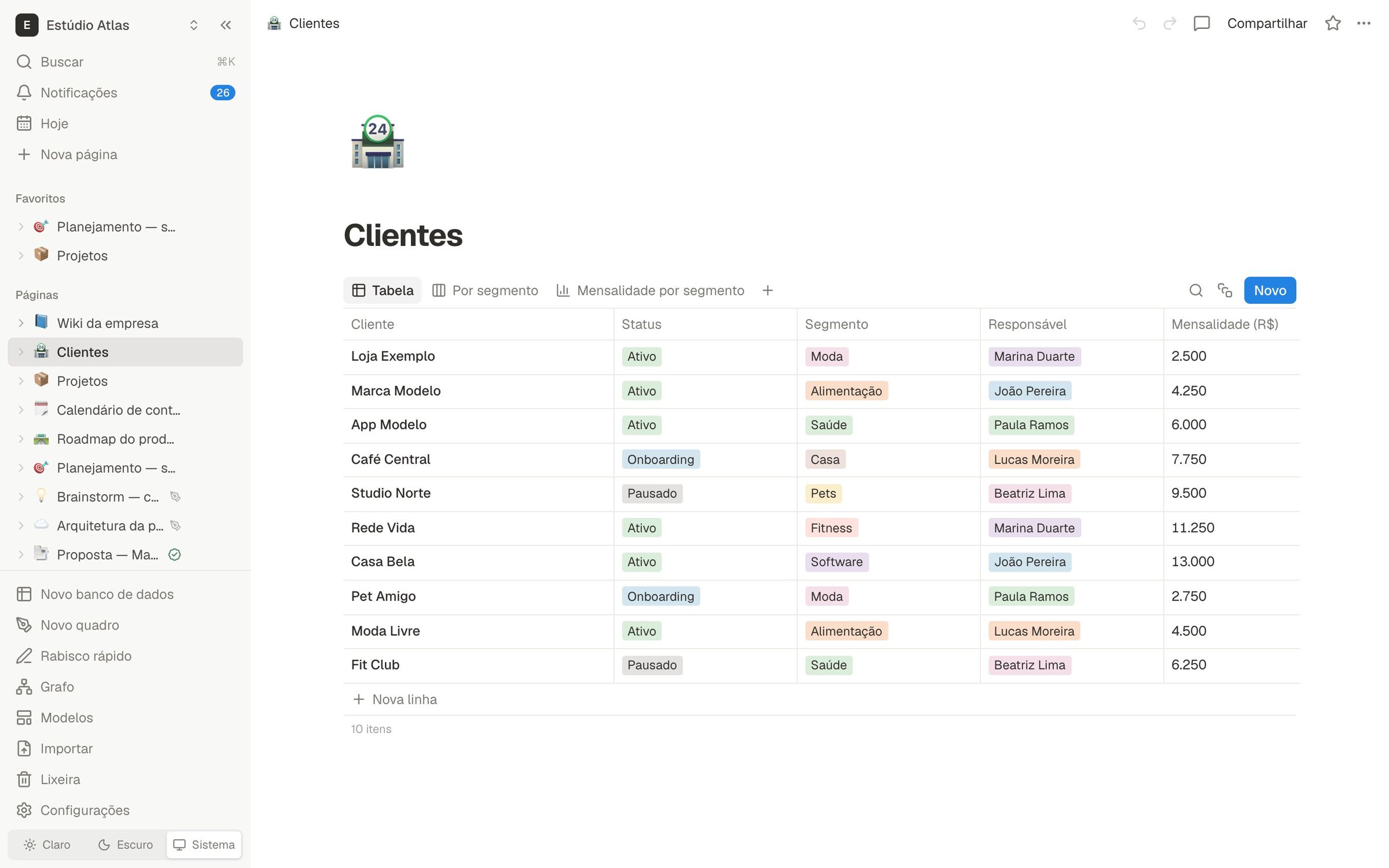Click the redo arrow icon
This screenshot has width=1389, height=868.
[1170, 23]
